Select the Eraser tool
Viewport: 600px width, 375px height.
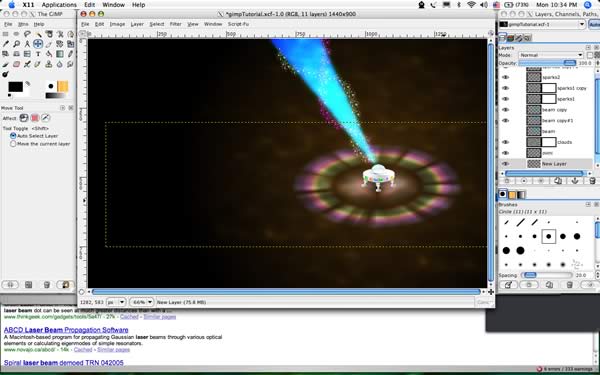coord(16,64)
